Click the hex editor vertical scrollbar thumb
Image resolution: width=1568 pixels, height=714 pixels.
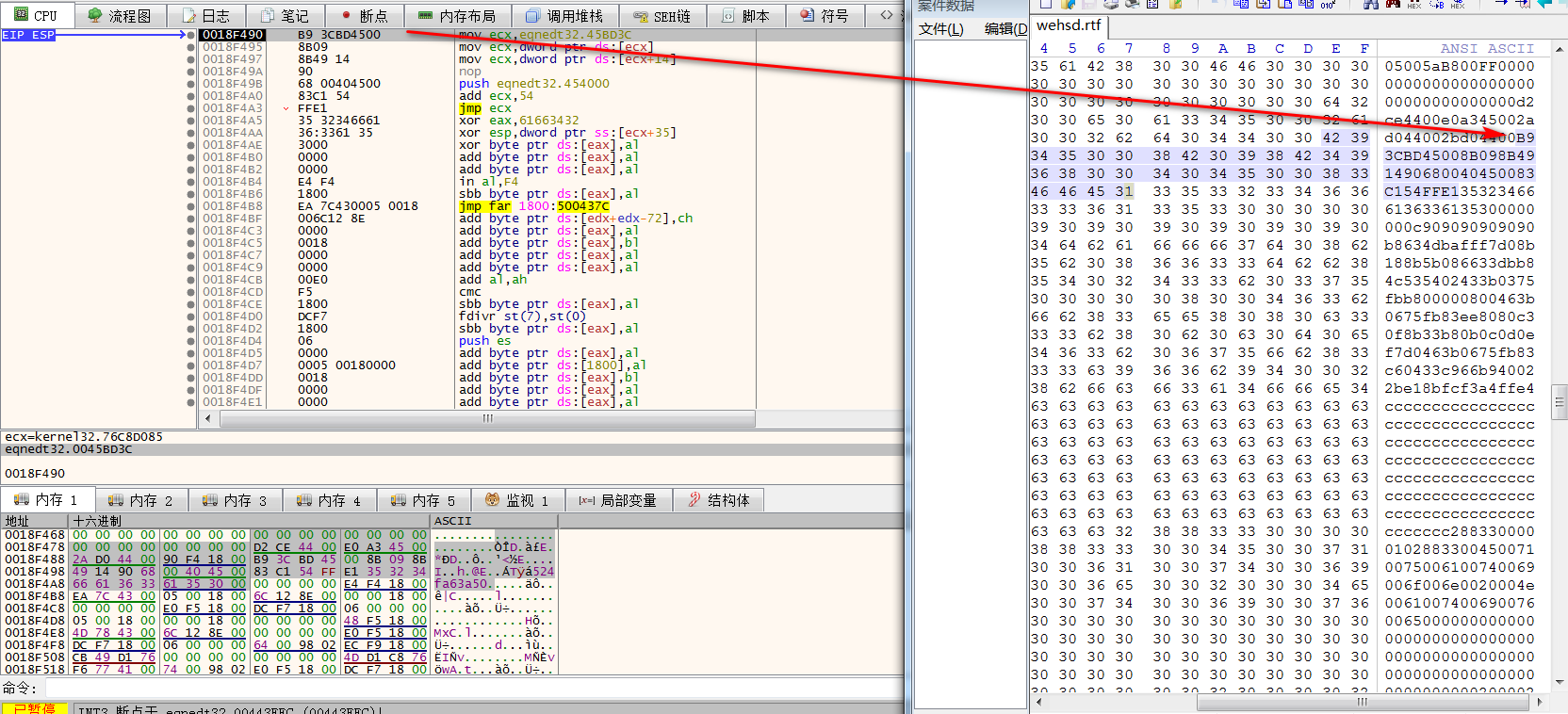[1560, 402]
